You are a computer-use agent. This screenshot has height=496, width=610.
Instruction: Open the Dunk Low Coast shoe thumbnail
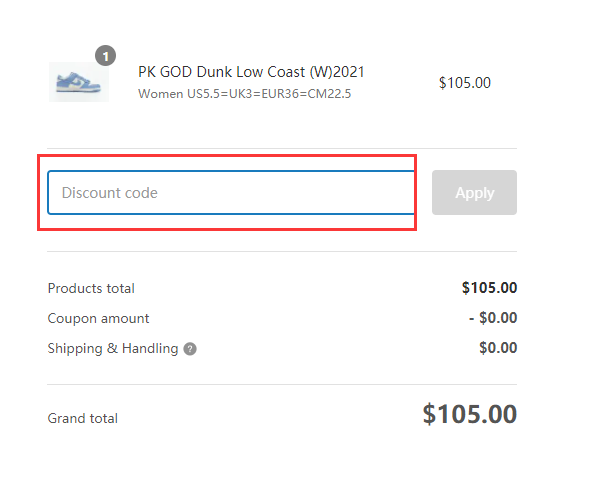[x=79, y=82]
